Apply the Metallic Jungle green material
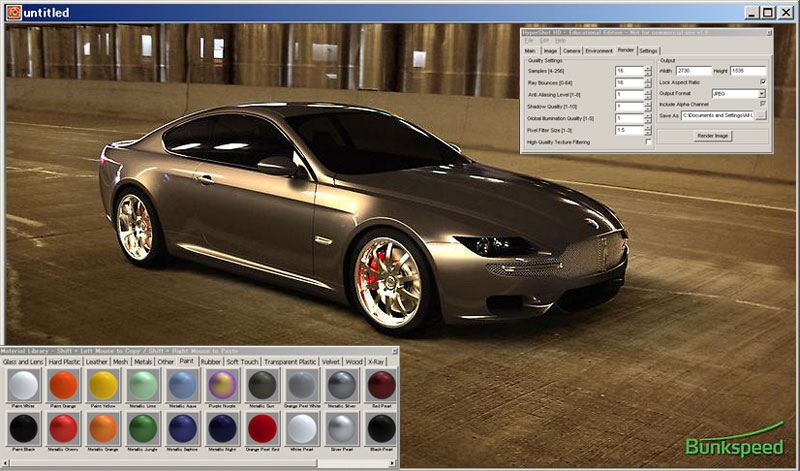The image size is (800, 471). pyautogui.click(x=144, y=429)
